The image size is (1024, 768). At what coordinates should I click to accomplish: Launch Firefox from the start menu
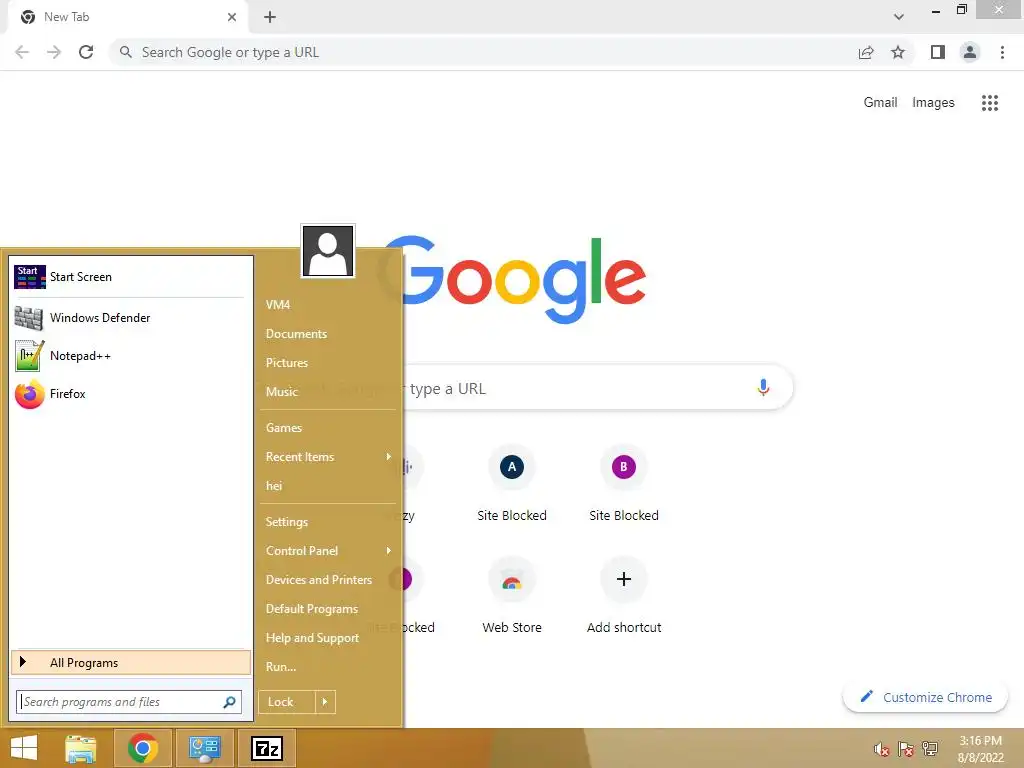131,394
